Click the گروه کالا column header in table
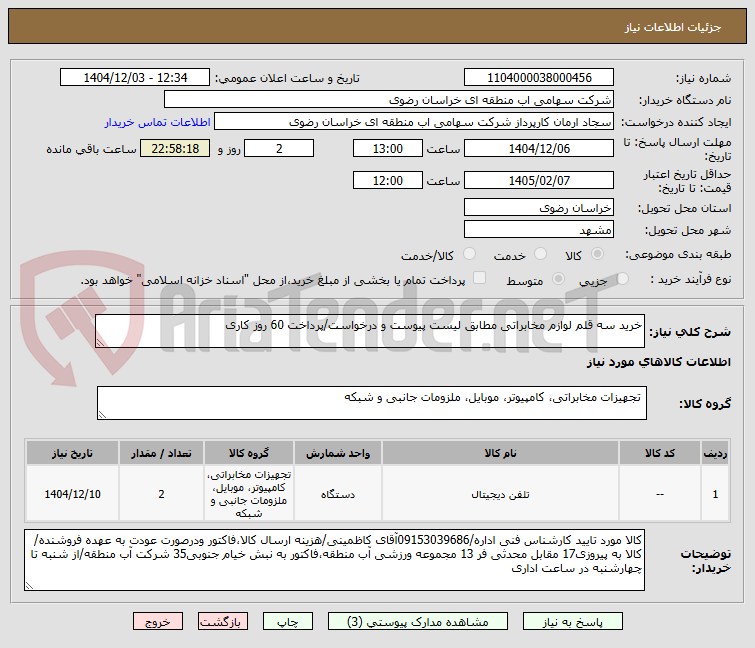The width and height of the screenshot is (755, 648). tap(249, 453)
